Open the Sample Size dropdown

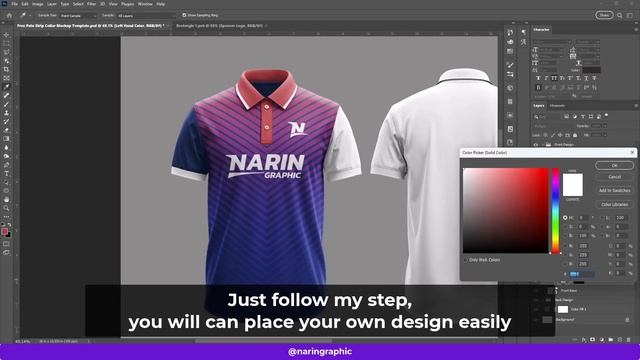[79, 16]
